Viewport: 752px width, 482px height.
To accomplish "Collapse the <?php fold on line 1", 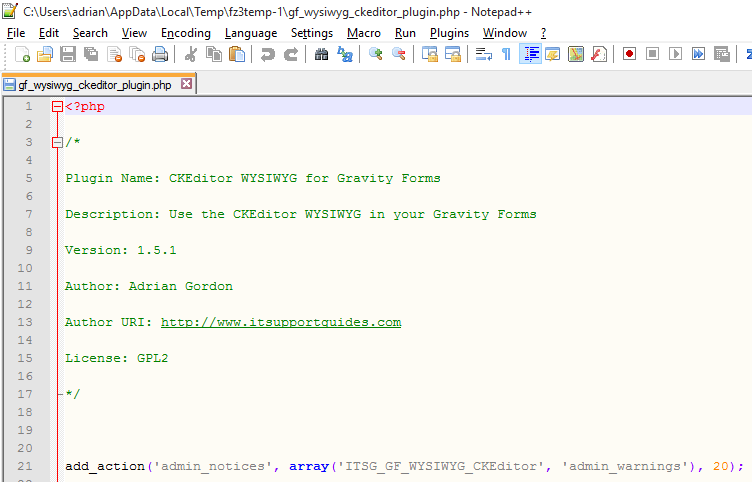I will tap(57, 106).
